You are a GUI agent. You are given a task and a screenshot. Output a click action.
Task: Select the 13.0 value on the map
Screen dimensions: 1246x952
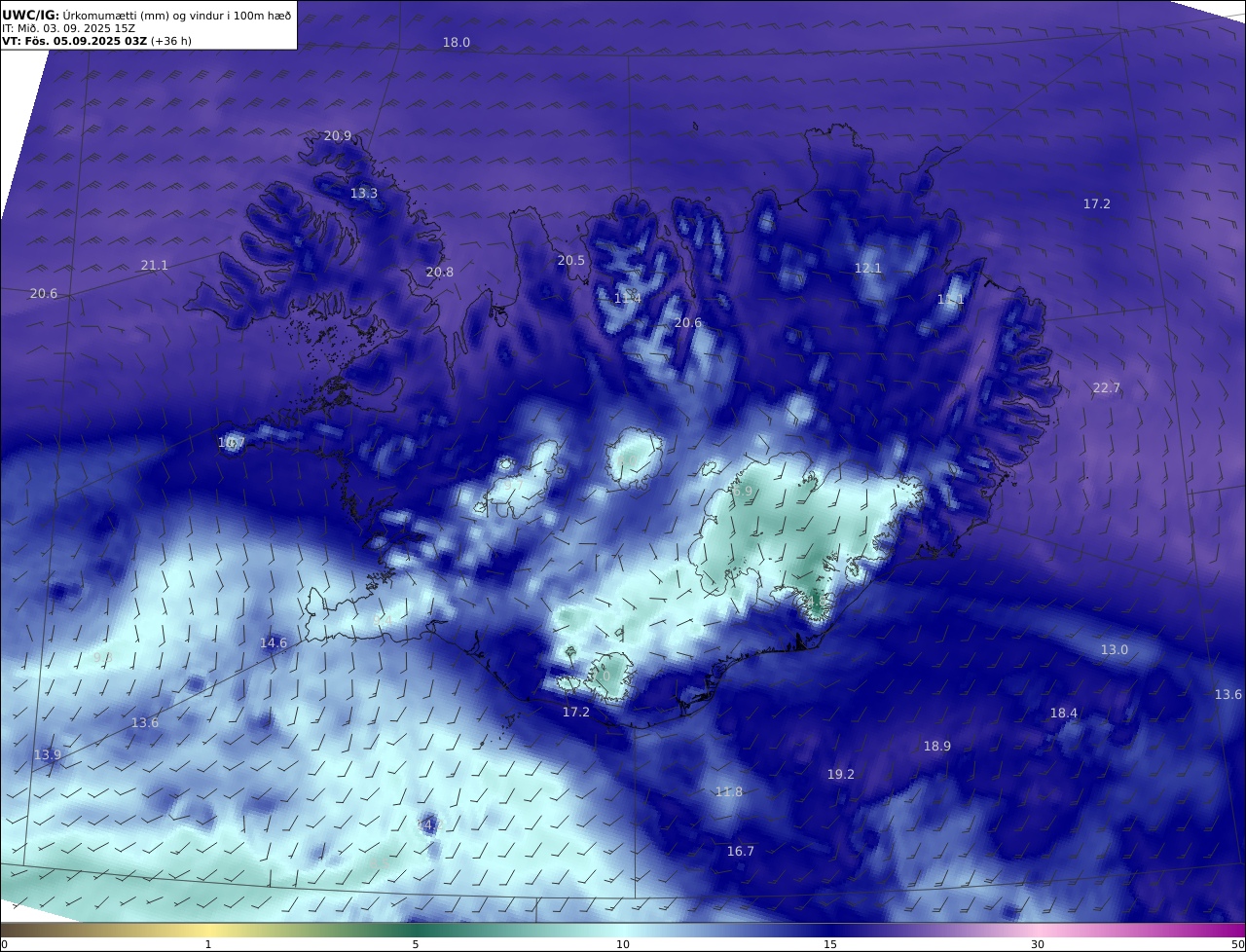coord(1115,650)
